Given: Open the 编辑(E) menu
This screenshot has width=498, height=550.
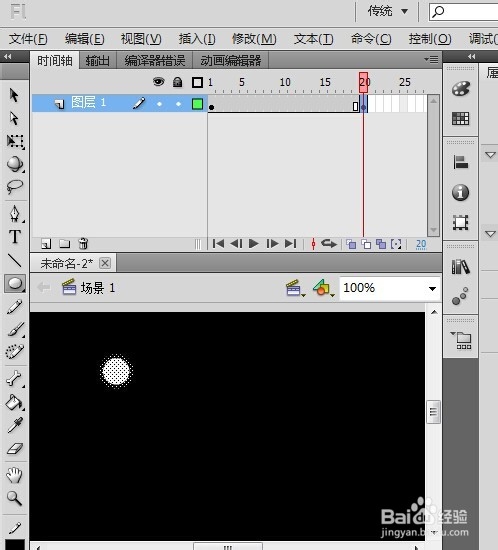Looking at the screenshot, I should pyautogui.click(x=85, y=39).
